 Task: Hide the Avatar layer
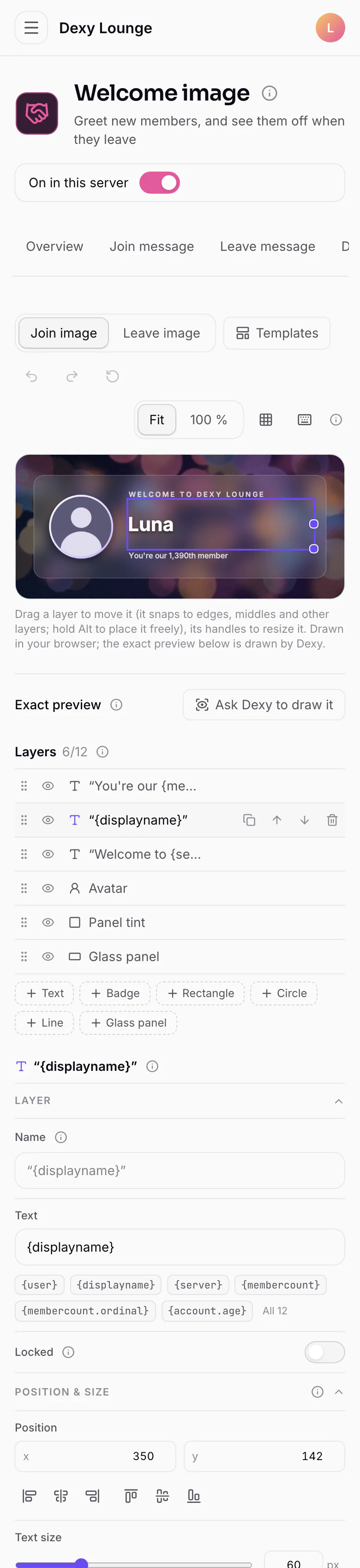pyautogui.click(x=48, y=889)
